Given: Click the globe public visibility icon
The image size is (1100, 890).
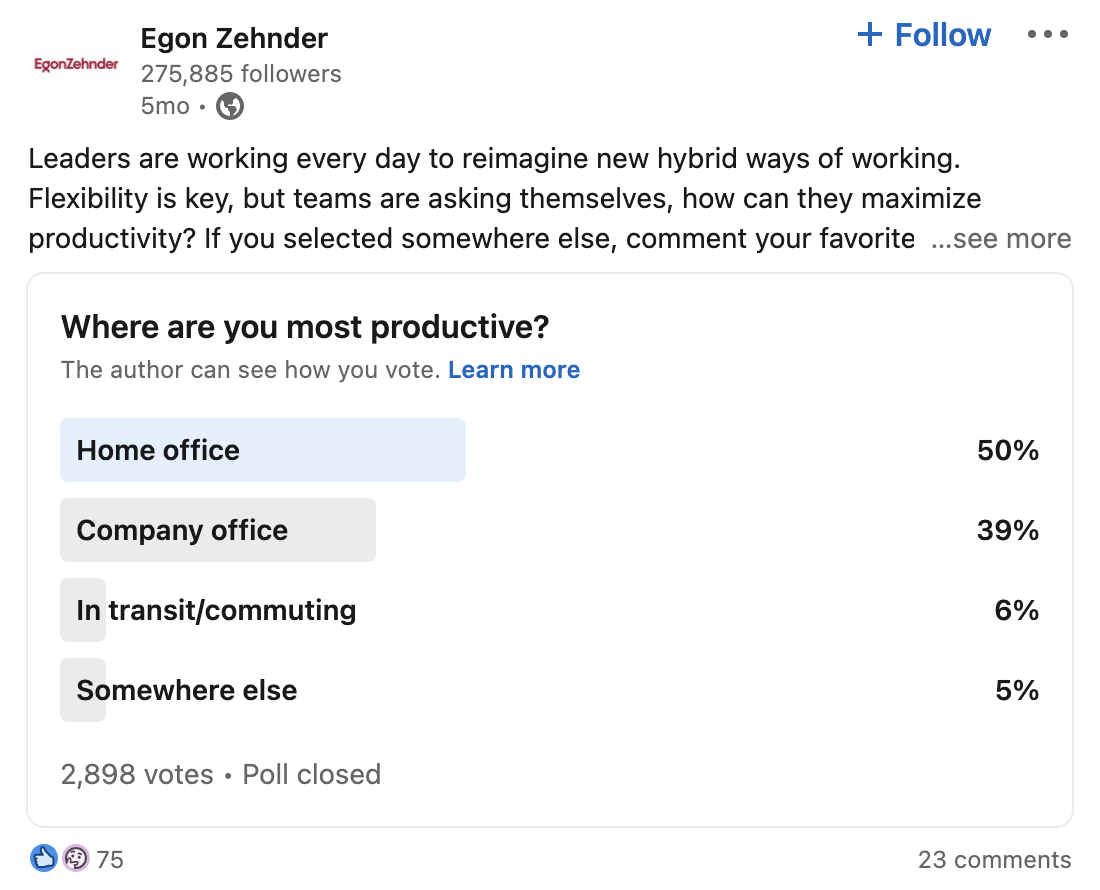Looking at the screenshot, I should point(230,107).
